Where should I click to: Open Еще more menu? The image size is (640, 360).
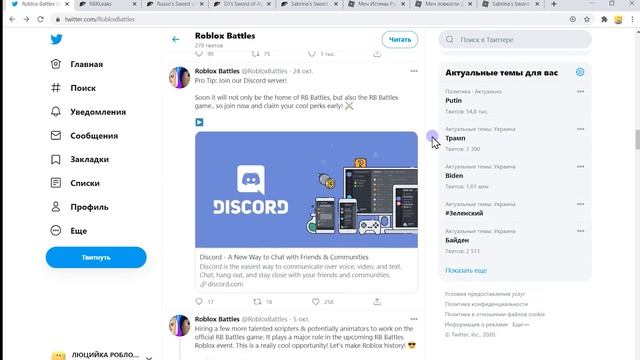tap(69, 231)
